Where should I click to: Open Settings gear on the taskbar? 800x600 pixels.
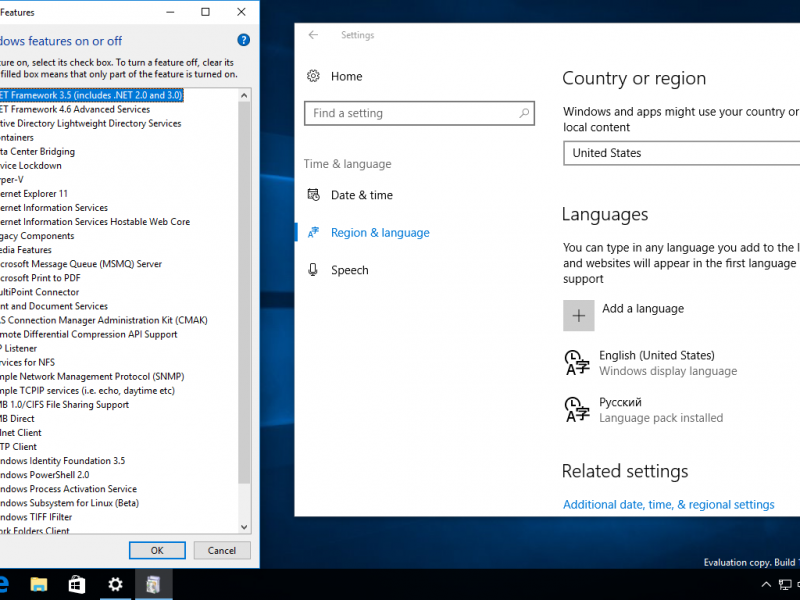pyautogui.click(x=115, y=584)
